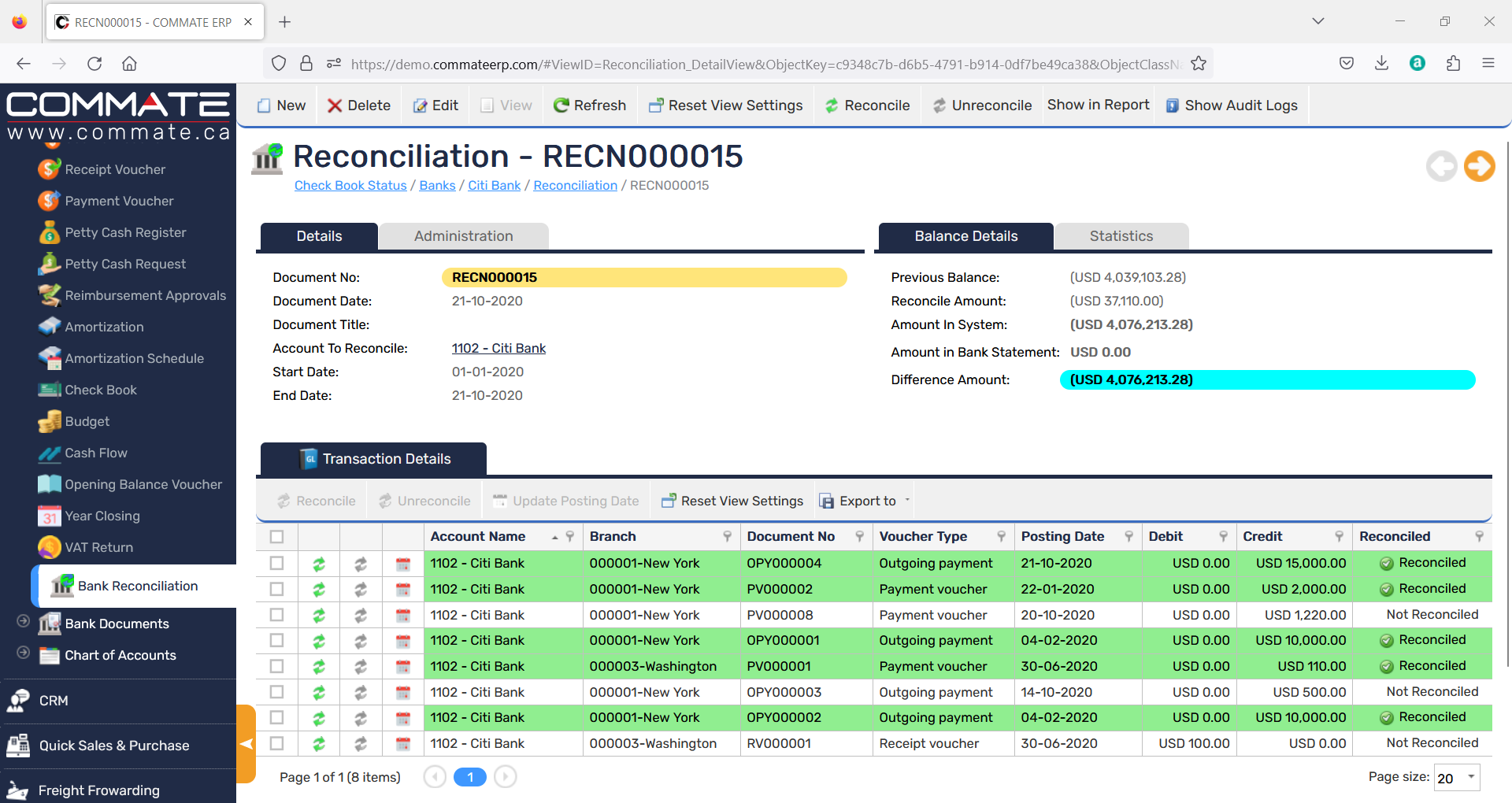This screenshot has width=1512, height=803.
Task: Select Transaction Details tab
Action: click(373, 459)
